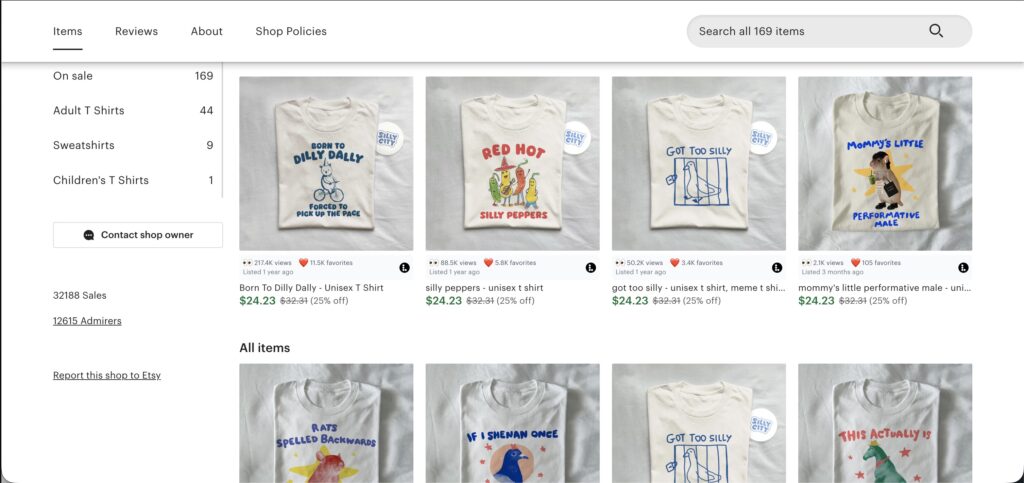Viewport: 1024px width, 483px height.
Task: Click the search magnifier icon
Action: click(936, 31)
